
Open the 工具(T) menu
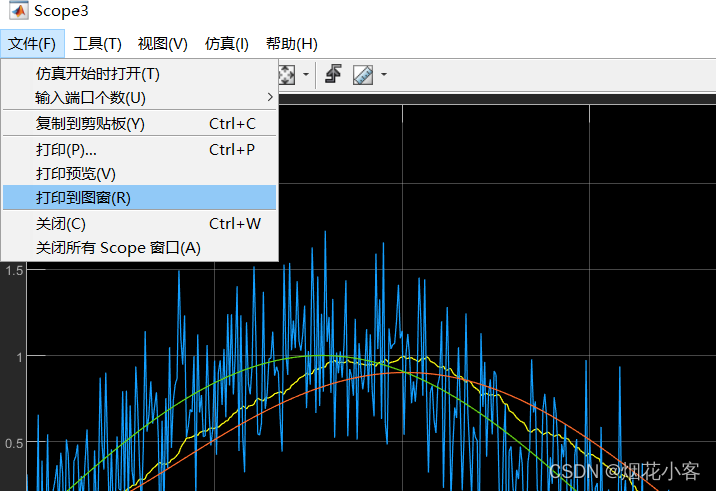(97, 44)
